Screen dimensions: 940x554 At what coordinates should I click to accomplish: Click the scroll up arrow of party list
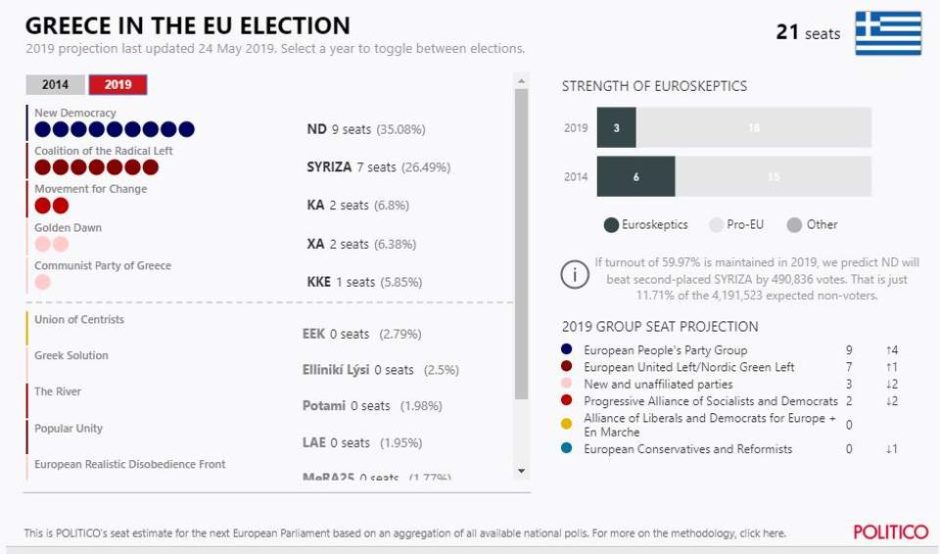tap(521, 81)
